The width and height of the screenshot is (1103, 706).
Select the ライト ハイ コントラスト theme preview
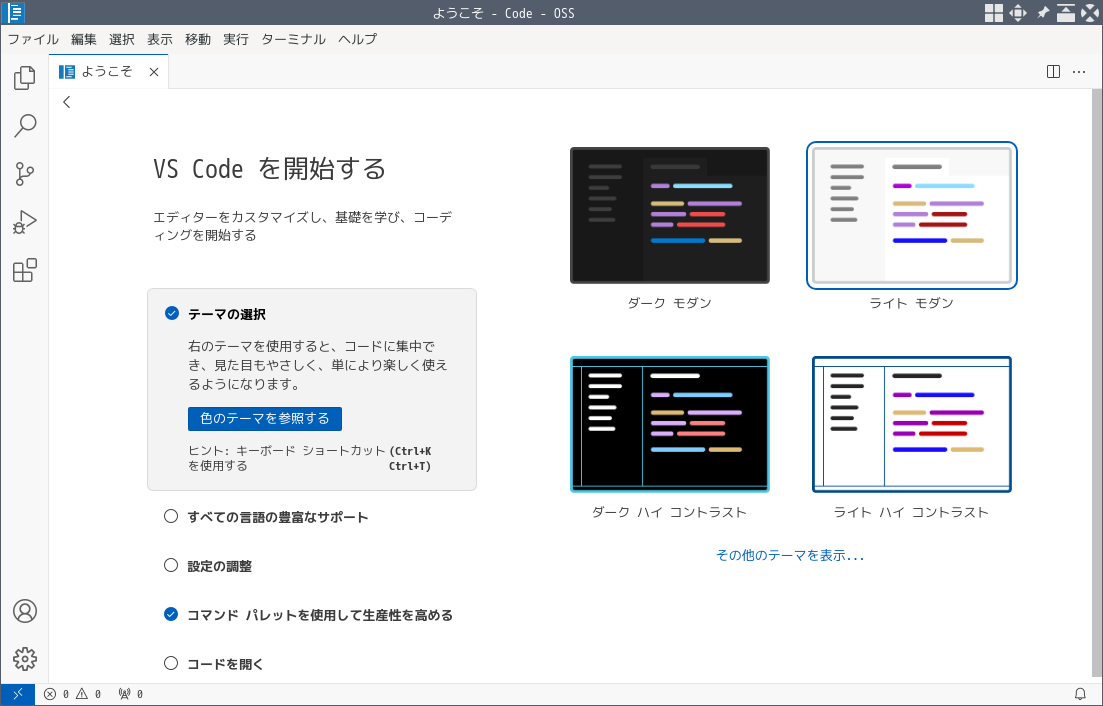point(912,424)
